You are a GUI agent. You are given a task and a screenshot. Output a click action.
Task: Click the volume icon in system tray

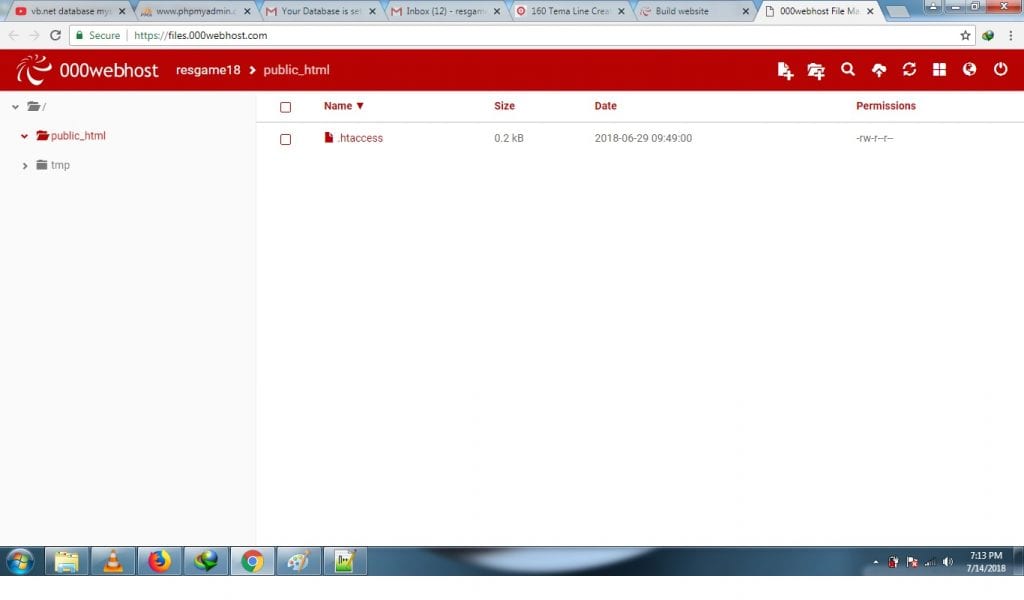[x=948, y=561]
